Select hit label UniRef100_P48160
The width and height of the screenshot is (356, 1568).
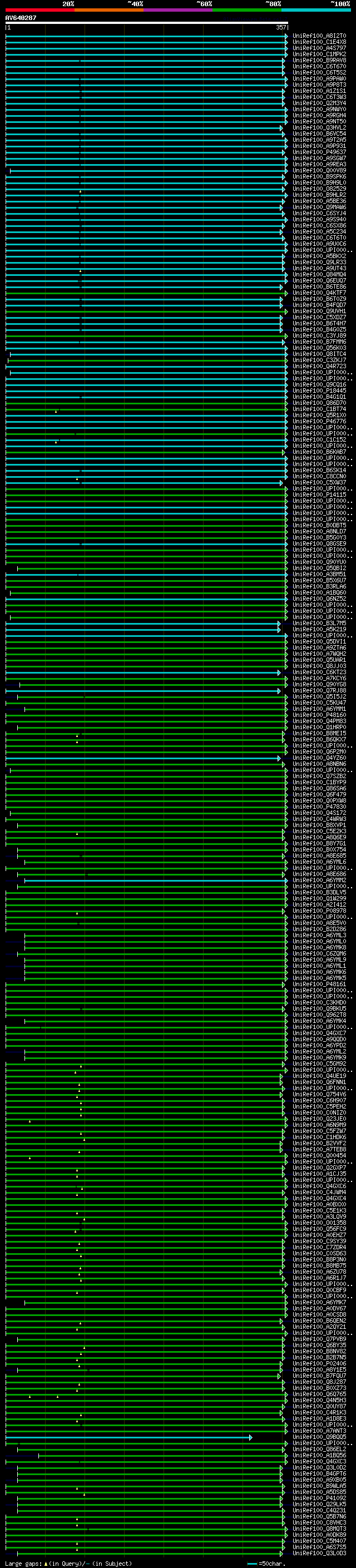[319, 715]
